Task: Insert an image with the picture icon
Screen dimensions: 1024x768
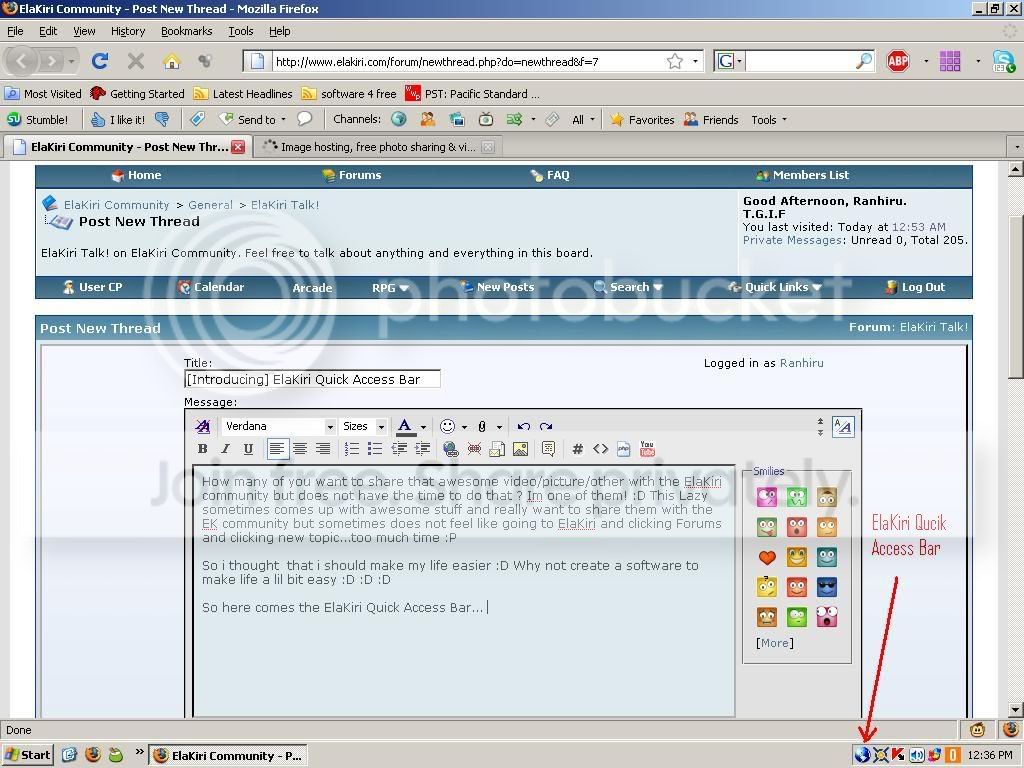Action: (x=520, y=449)
